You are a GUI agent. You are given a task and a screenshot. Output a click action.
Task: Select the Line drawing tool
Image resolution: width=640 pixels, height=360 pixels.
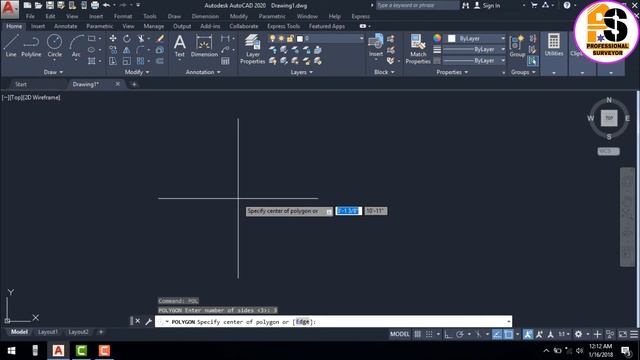(11, 45)
